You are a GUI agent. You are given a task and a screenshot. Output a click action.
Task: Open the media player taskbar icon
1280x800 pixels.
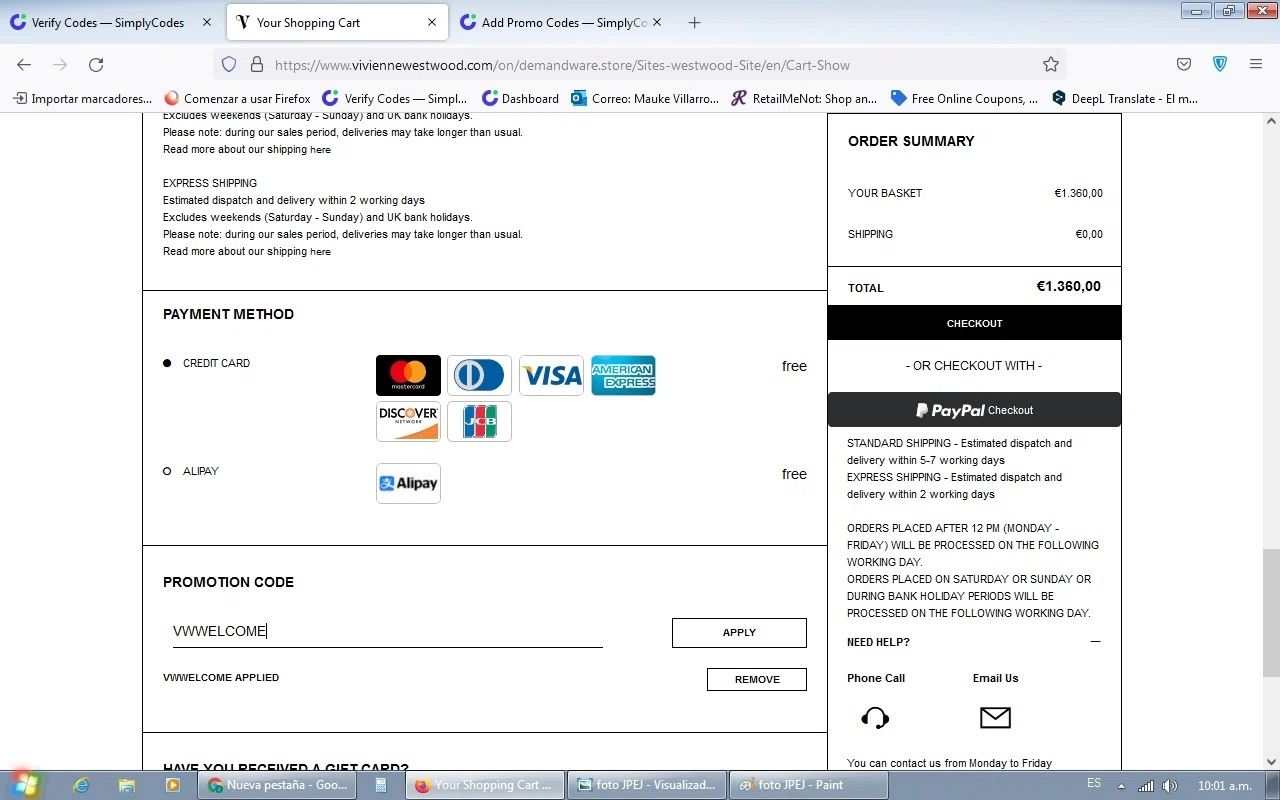click(x=172, y=785)
